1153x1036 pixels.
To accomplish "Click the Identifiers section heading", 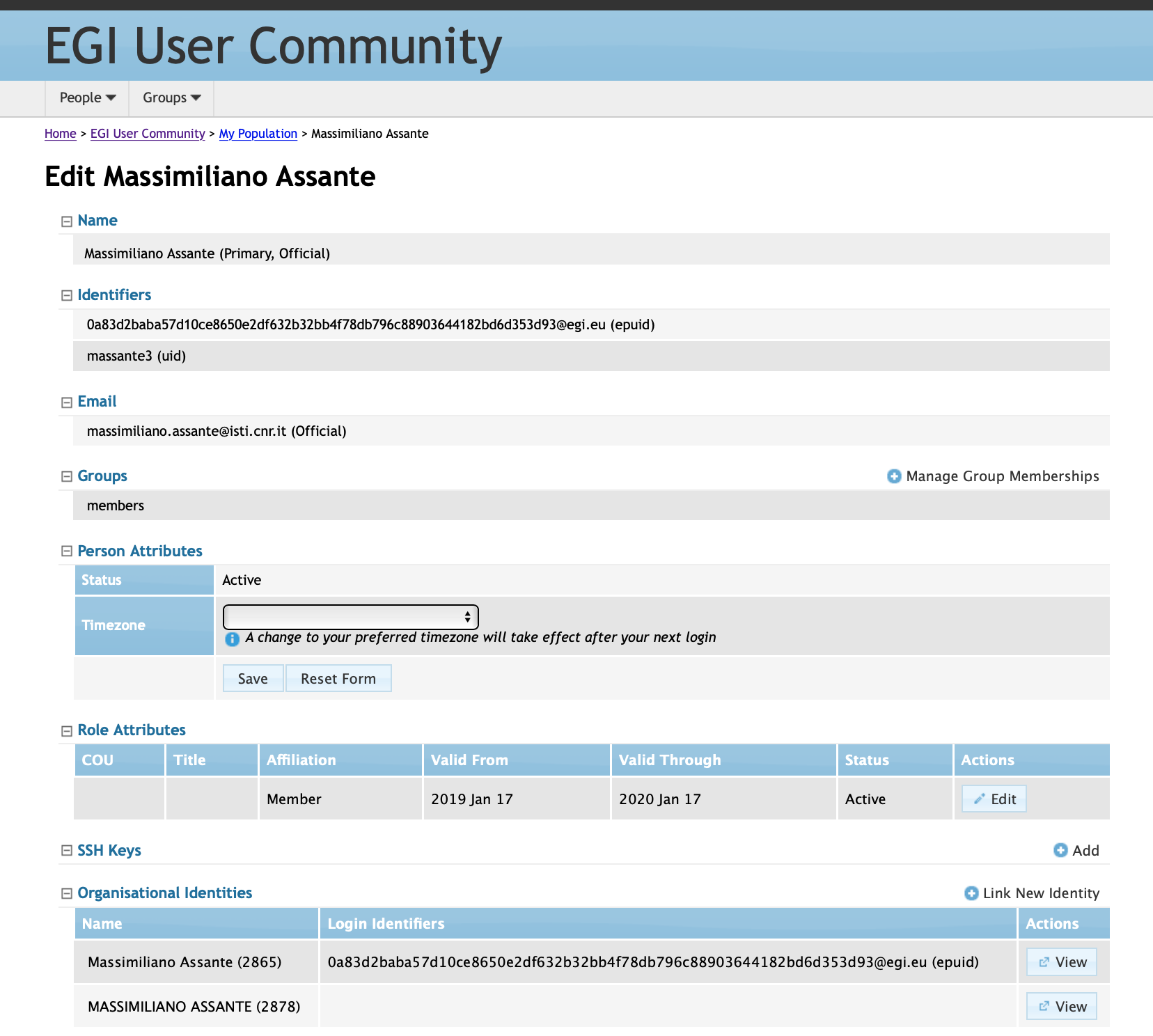I will pyautogui.click(x=114, y=295).
